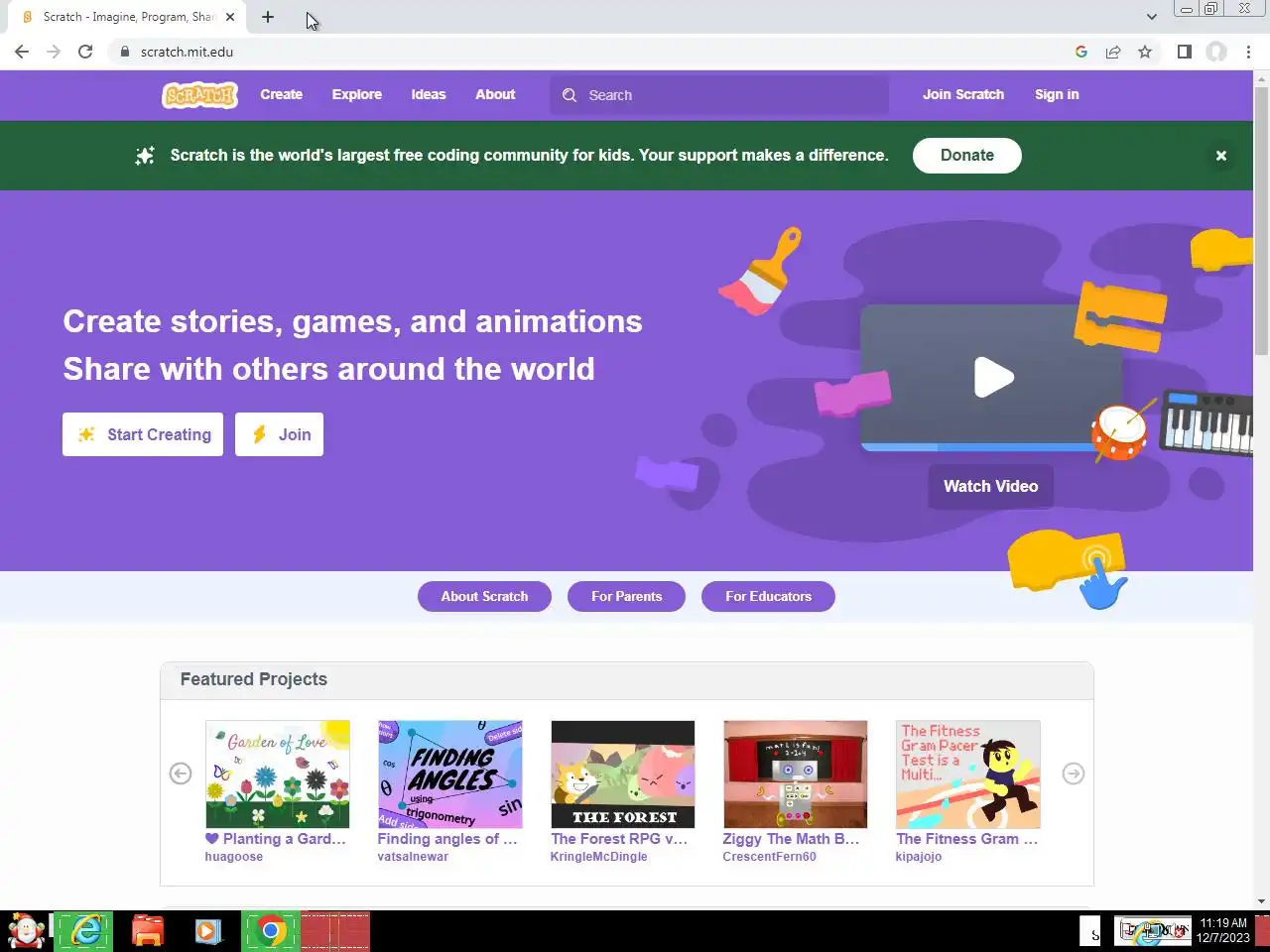Open the Create menu item
Viewport: 1270px width, 952px height.
281,94
